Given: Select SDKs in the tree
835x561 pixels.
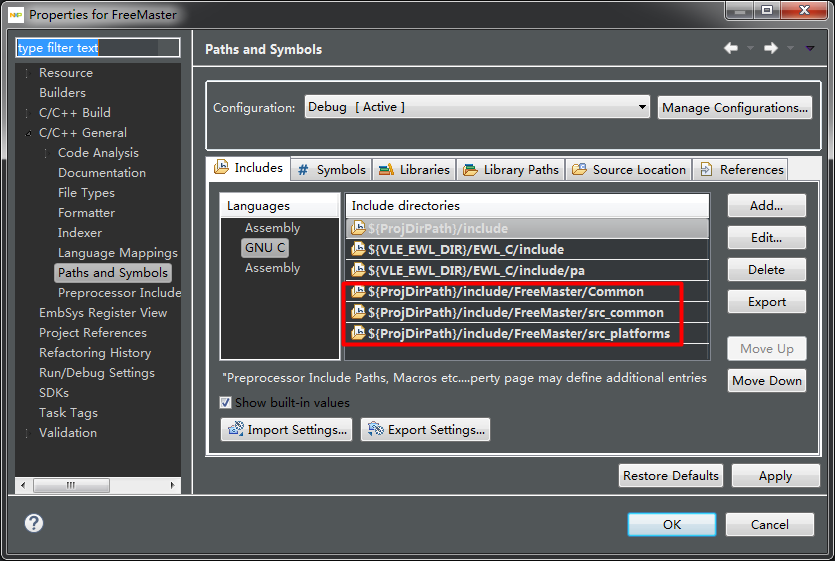Looking at the screenshot, I should click(x=54, y=393).
